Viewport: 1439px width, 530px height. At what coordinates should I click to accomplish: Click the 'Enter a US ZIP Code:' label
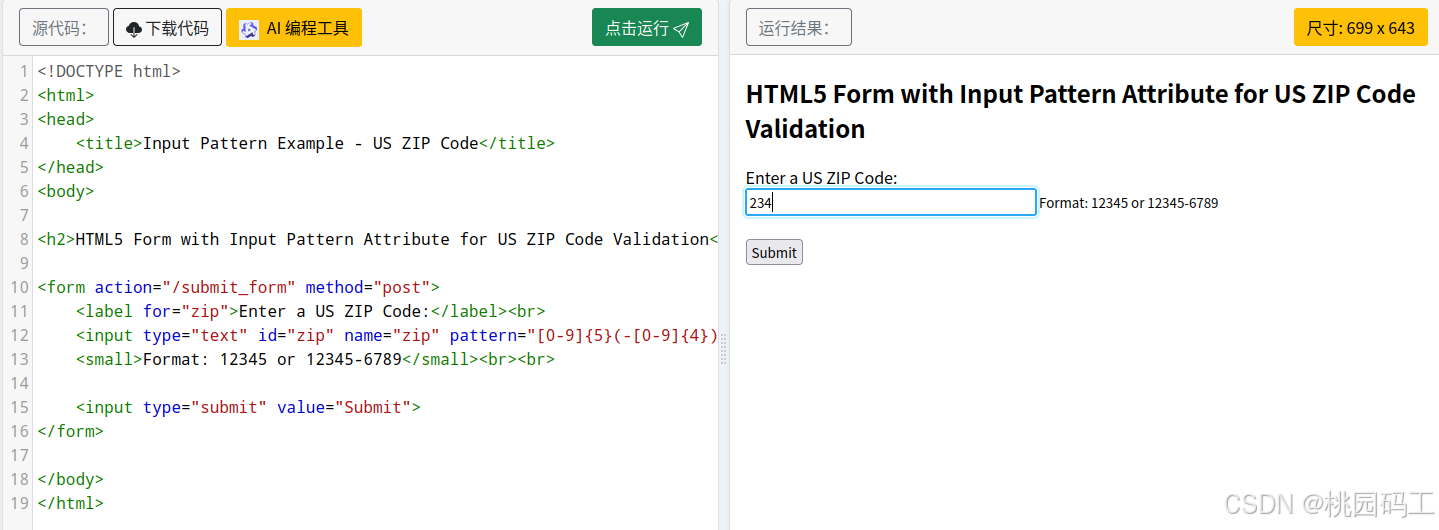[x=822, y=178]
